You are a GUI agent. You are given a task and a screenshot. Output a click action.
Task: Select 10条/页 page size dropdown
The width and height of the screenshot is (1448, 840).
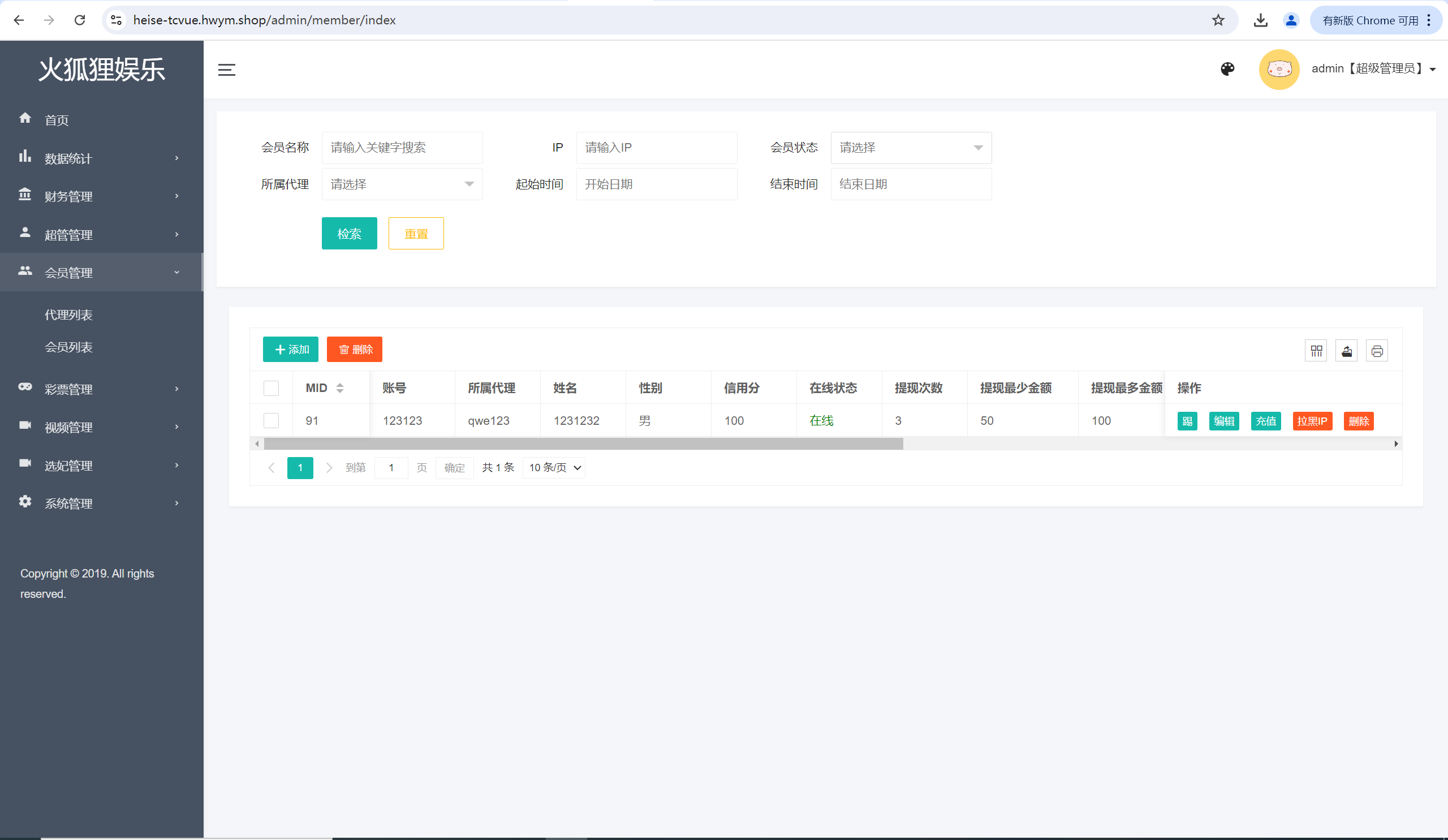point(553,467)
